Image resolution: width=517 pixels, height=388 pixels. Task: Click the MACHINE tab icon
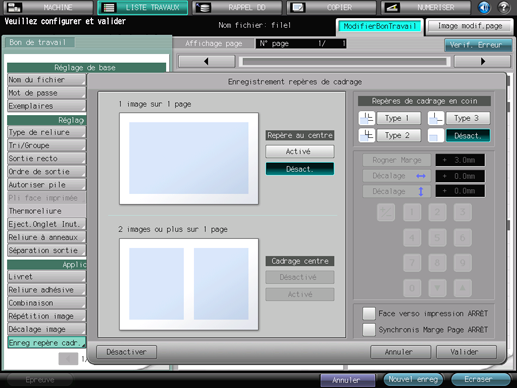[14, 7]
